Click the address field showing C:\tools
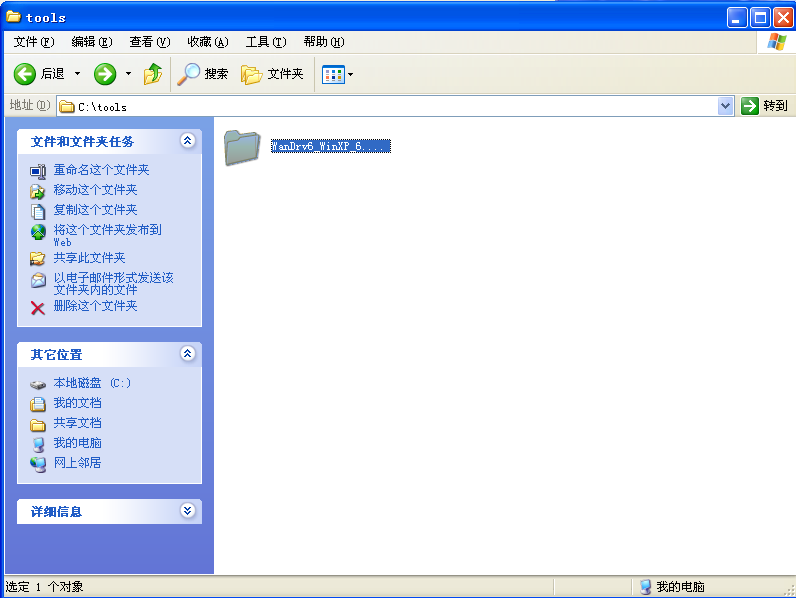 pyautogui.click(x=388, y=107)
